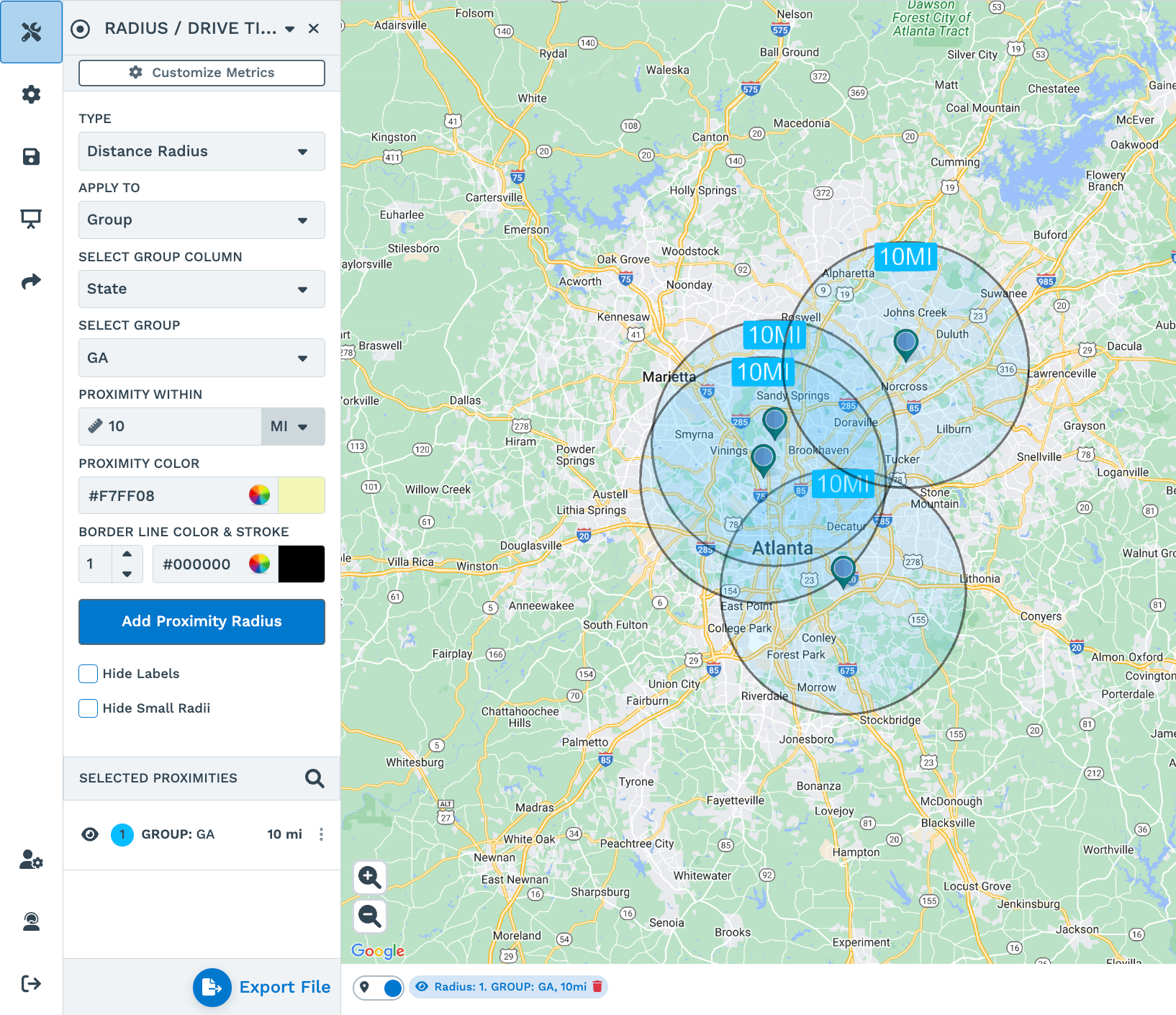Expand the State group column dropdown
1176x1015 pixels.
coord(202,289)
